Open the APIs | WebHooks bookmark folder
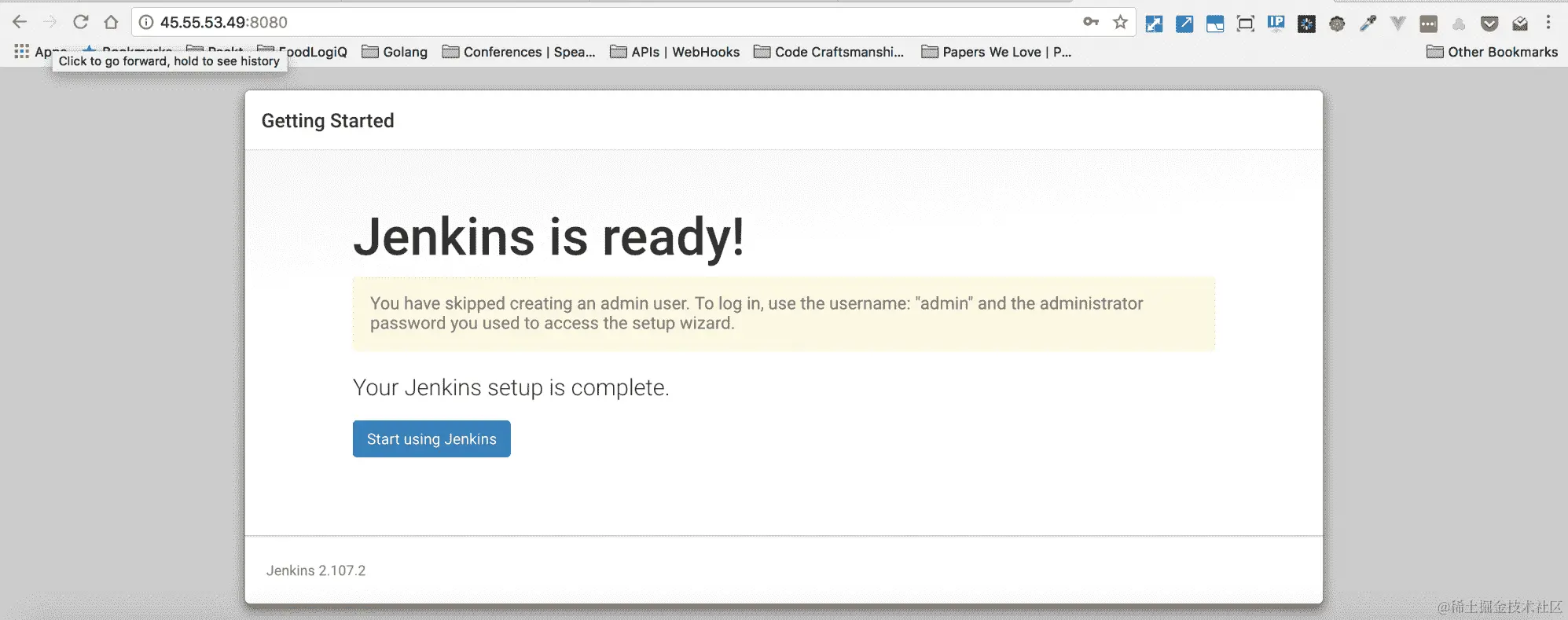The height and width of the screenshot is (620, 1568). point(675,52)
